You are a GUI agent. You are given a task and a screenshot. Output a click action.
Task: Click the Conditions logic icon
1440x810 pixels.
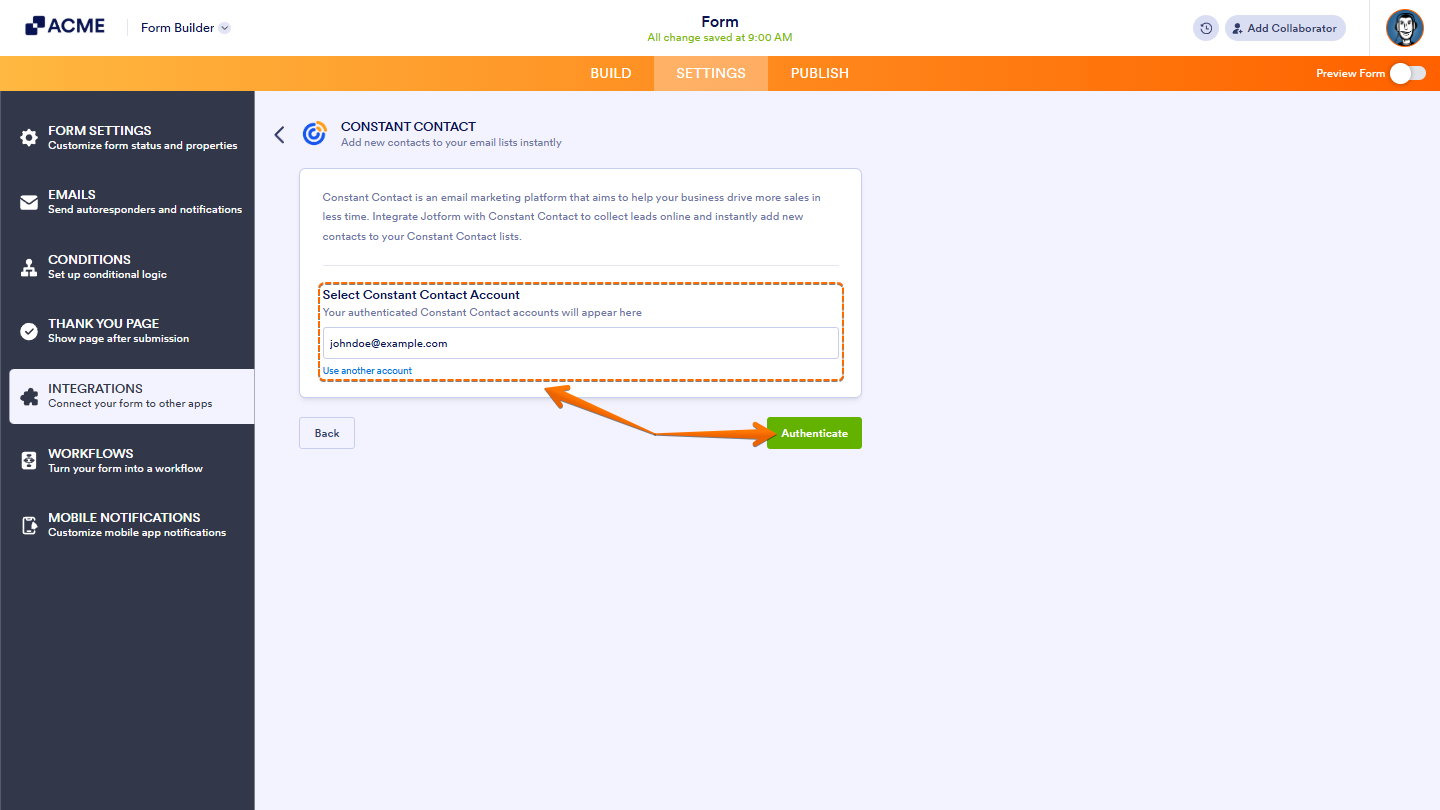click(29, 267)
